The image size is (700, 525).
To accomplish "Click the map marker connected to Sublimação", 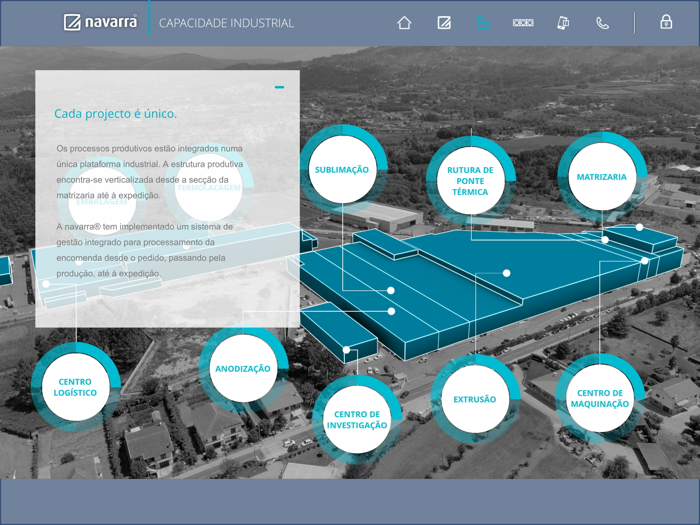I will [391, 291].
